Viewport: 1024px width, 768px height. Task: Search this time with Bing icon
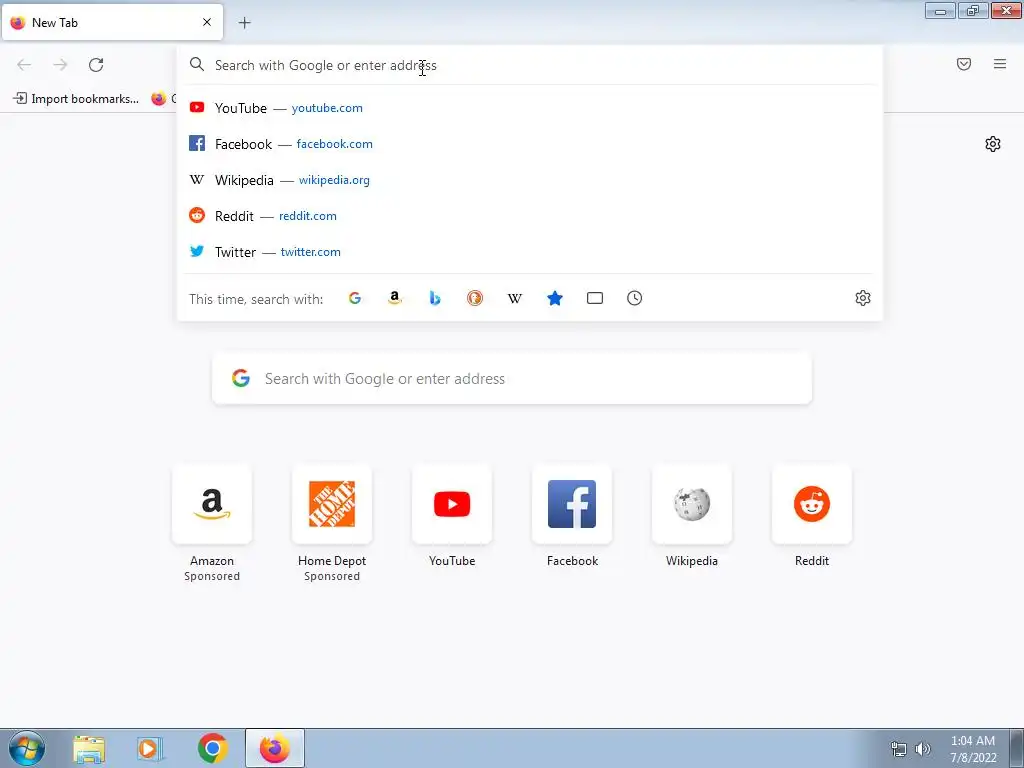(435, 298)
